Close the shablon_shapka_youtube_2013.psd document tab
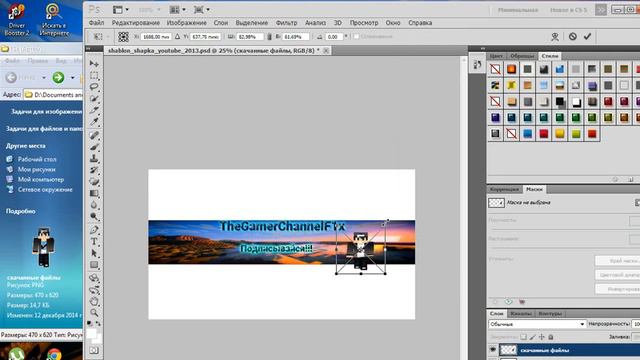This screenshot has width=640, height=360. (x=326, y=51)
